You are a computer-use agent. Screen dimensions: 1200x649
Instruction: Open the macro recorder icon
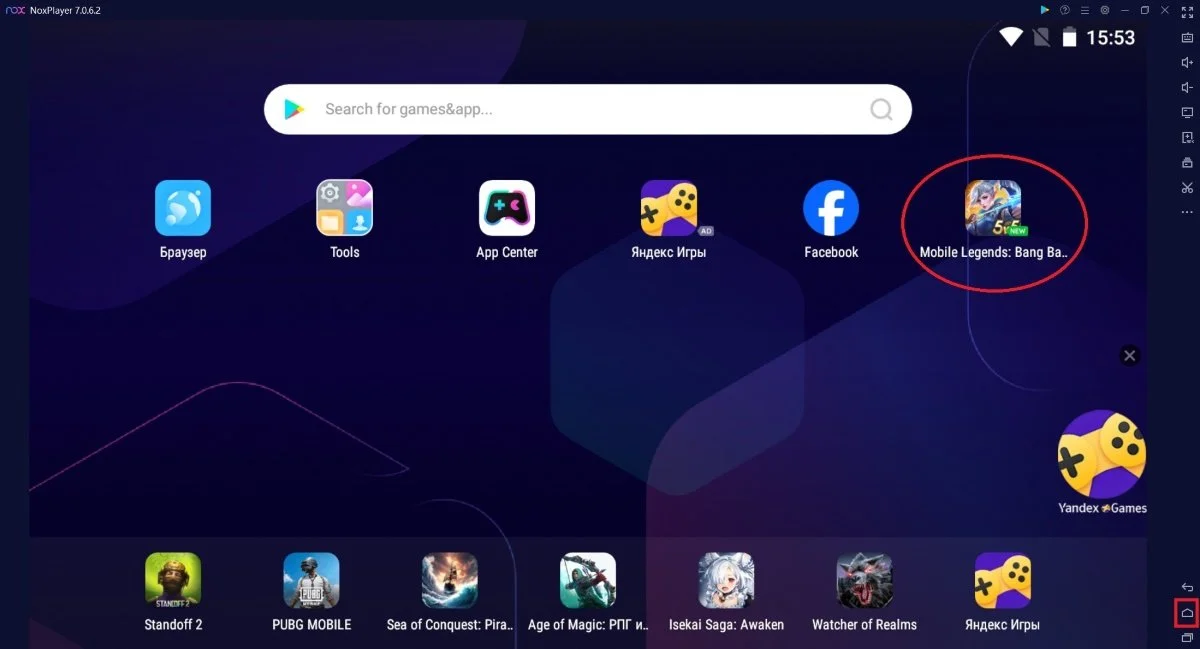1187,137
